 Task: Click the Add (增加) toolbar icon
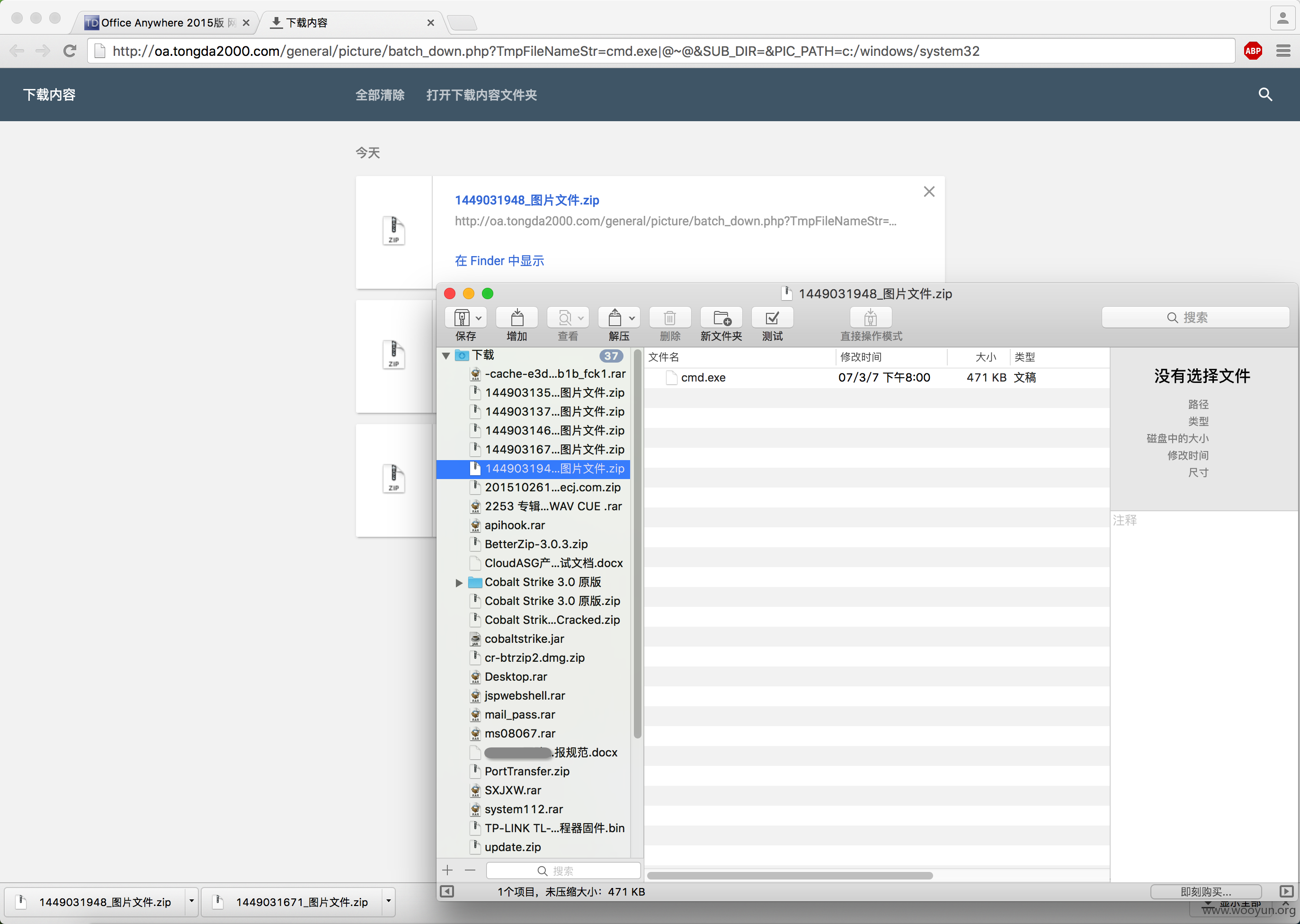pos(516,318)
